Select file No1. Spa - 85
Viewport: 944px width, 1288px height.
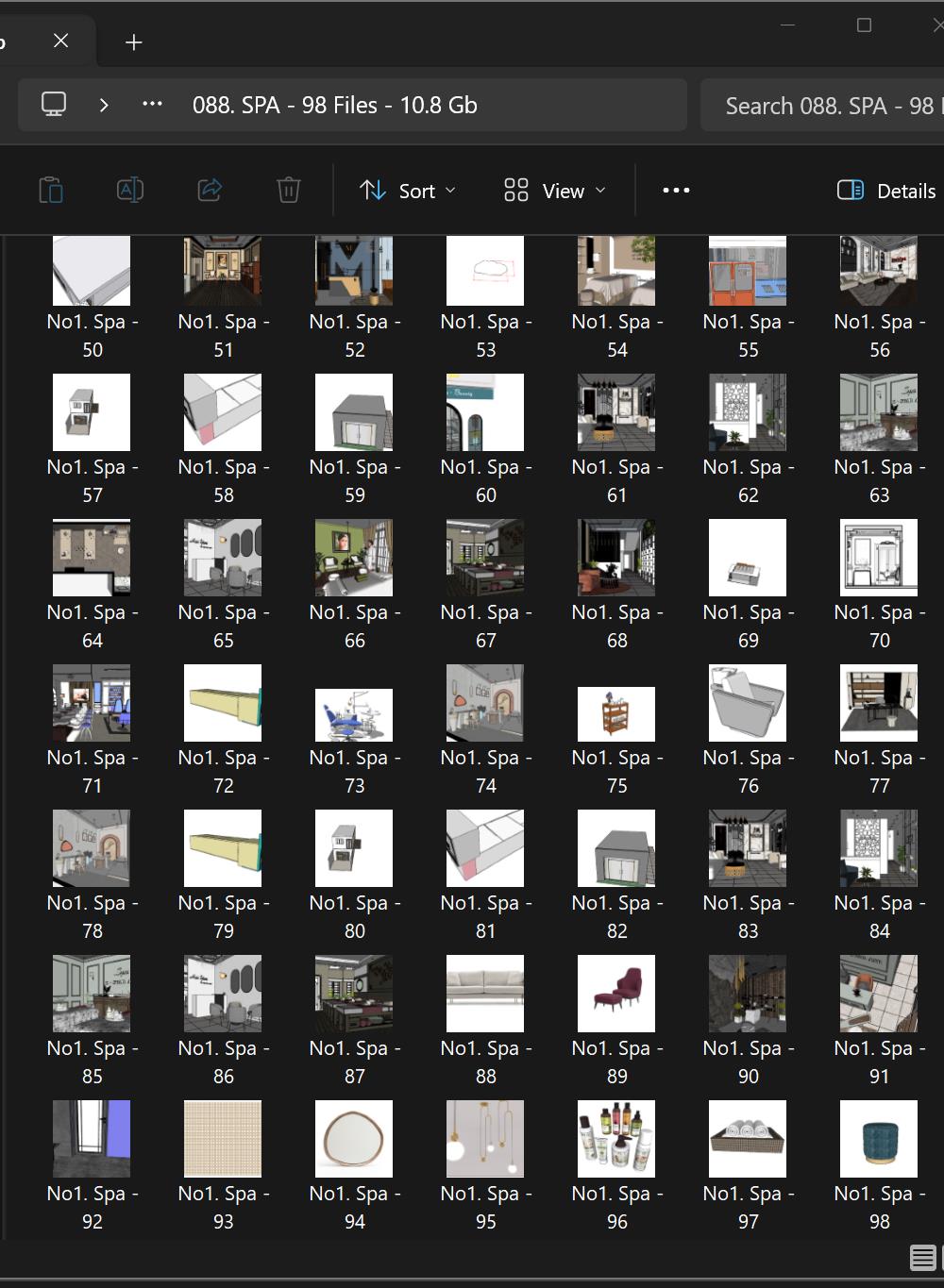(92, 1022)
